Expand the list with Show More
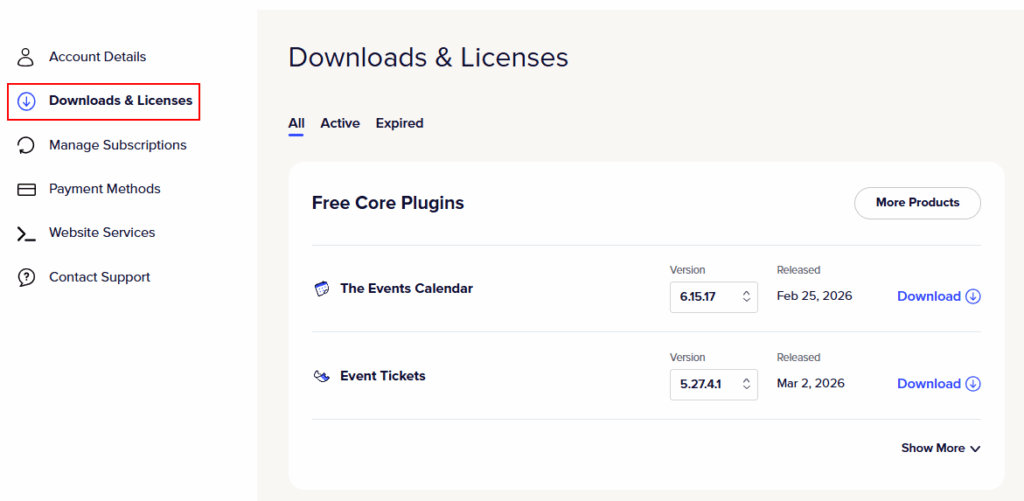1024x501 pixels. [940, 448]
